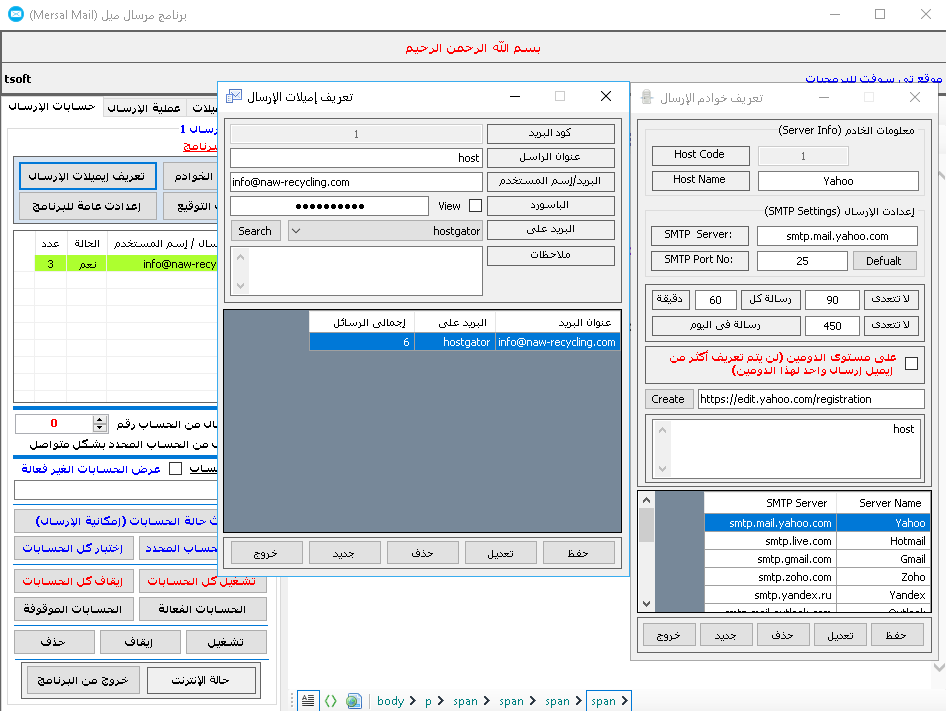Save the email with 'حفظ' in emails dialog

point(578,553)
